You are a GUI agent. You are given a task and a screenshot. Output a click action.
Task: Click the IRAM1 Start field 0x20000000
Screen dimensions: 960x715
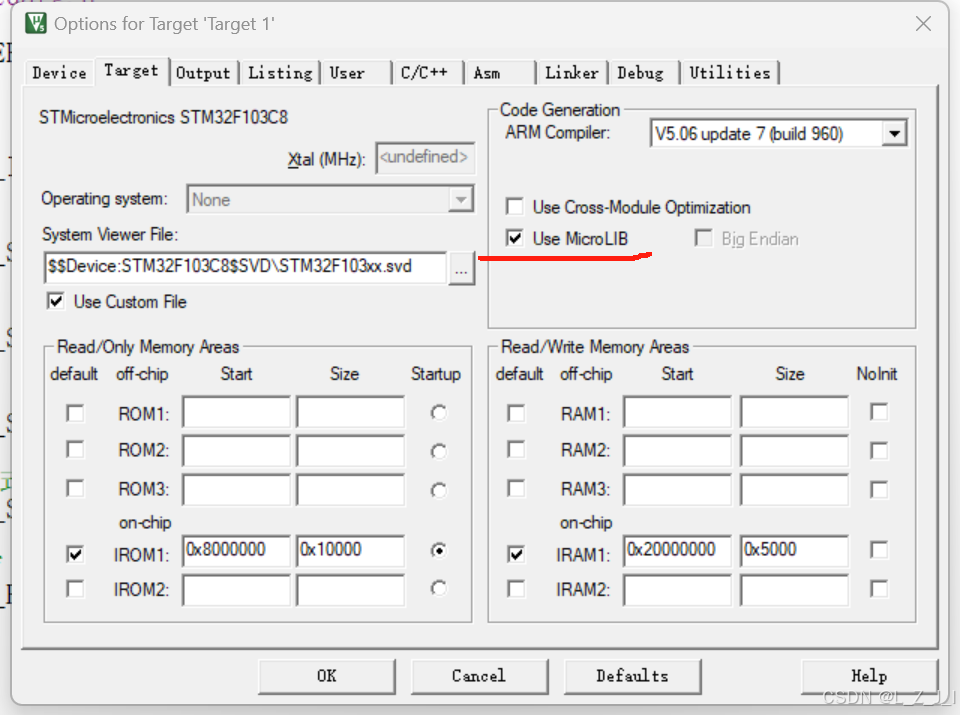[x=678, y=551]
